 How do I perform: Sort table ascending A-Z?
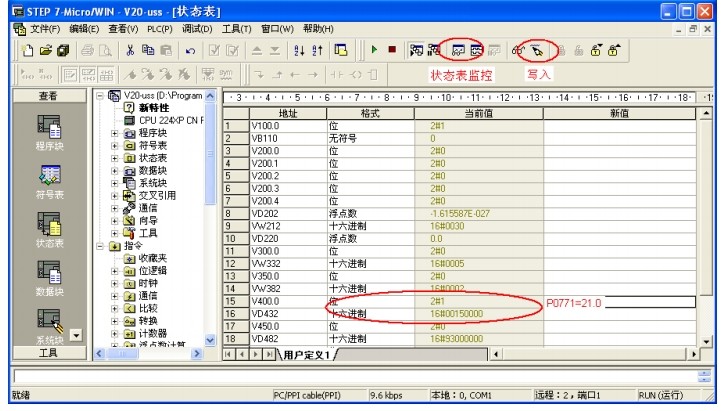click(299, 50)
